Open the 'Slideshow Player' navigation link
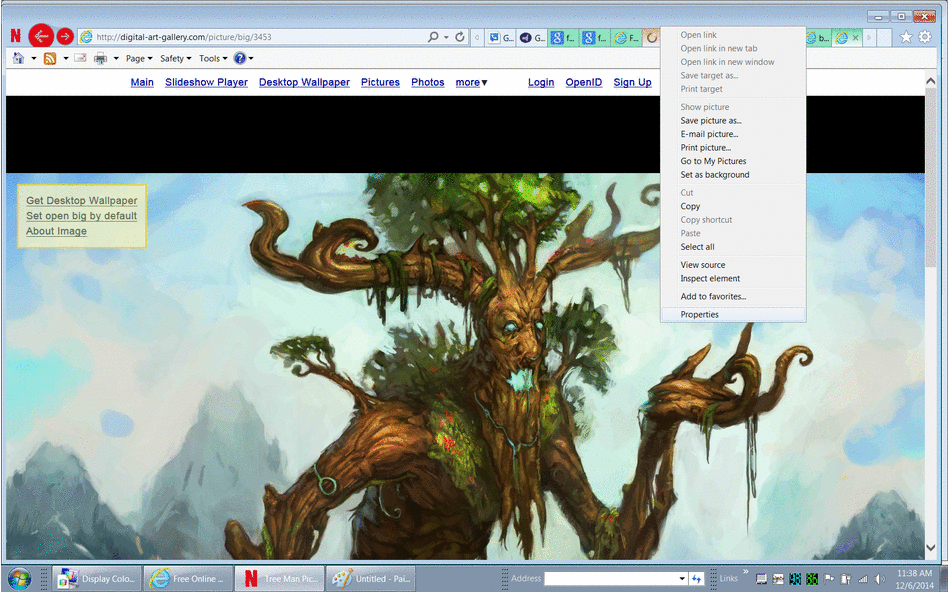Screen dimensions: 948x592 pyautogui.click(x=206, y=83)
